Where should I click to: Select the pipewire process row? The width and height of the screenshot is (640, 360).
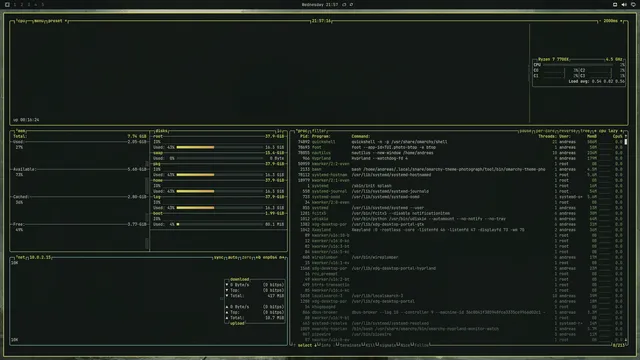click(459, 335)
